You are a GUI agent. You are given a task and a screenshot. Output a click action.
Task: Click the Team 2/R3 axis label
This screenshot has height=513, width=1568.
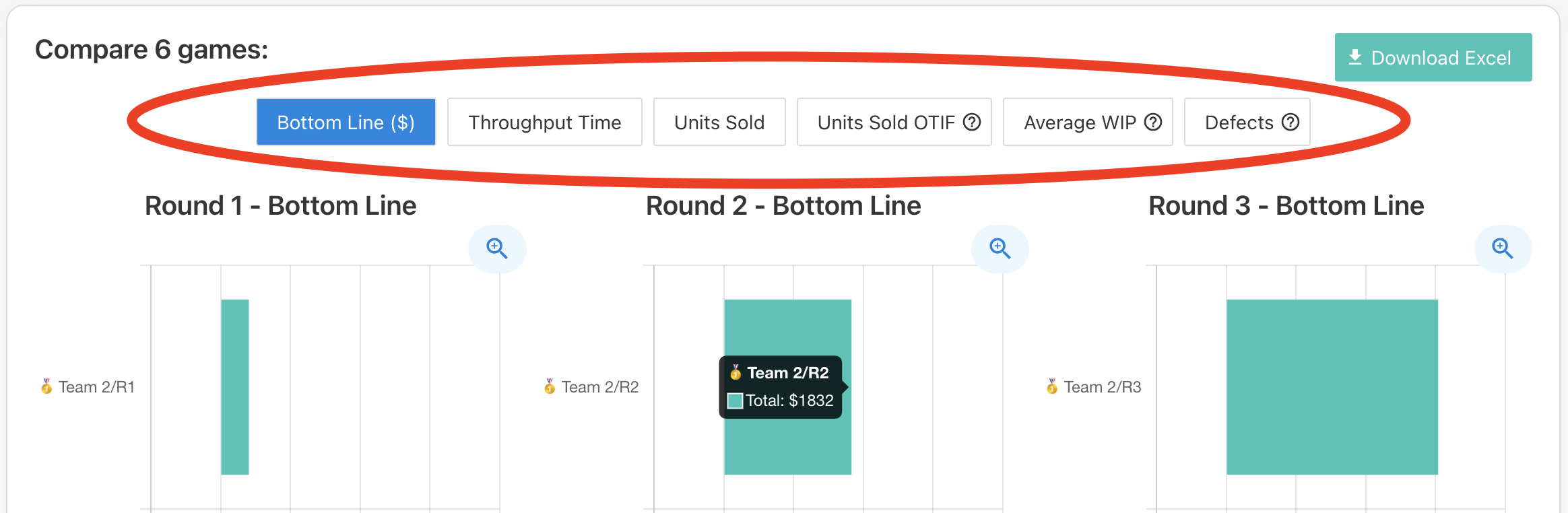(x=1102, y=386)
